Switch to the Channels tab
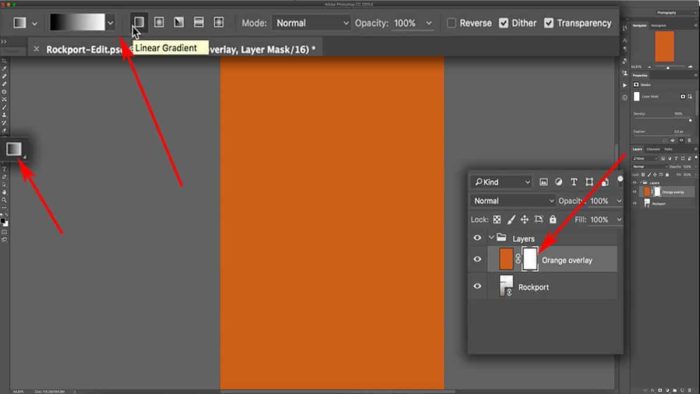Viewport: 700px width, 394px height. pyautogui.click(x=653, y=149)
